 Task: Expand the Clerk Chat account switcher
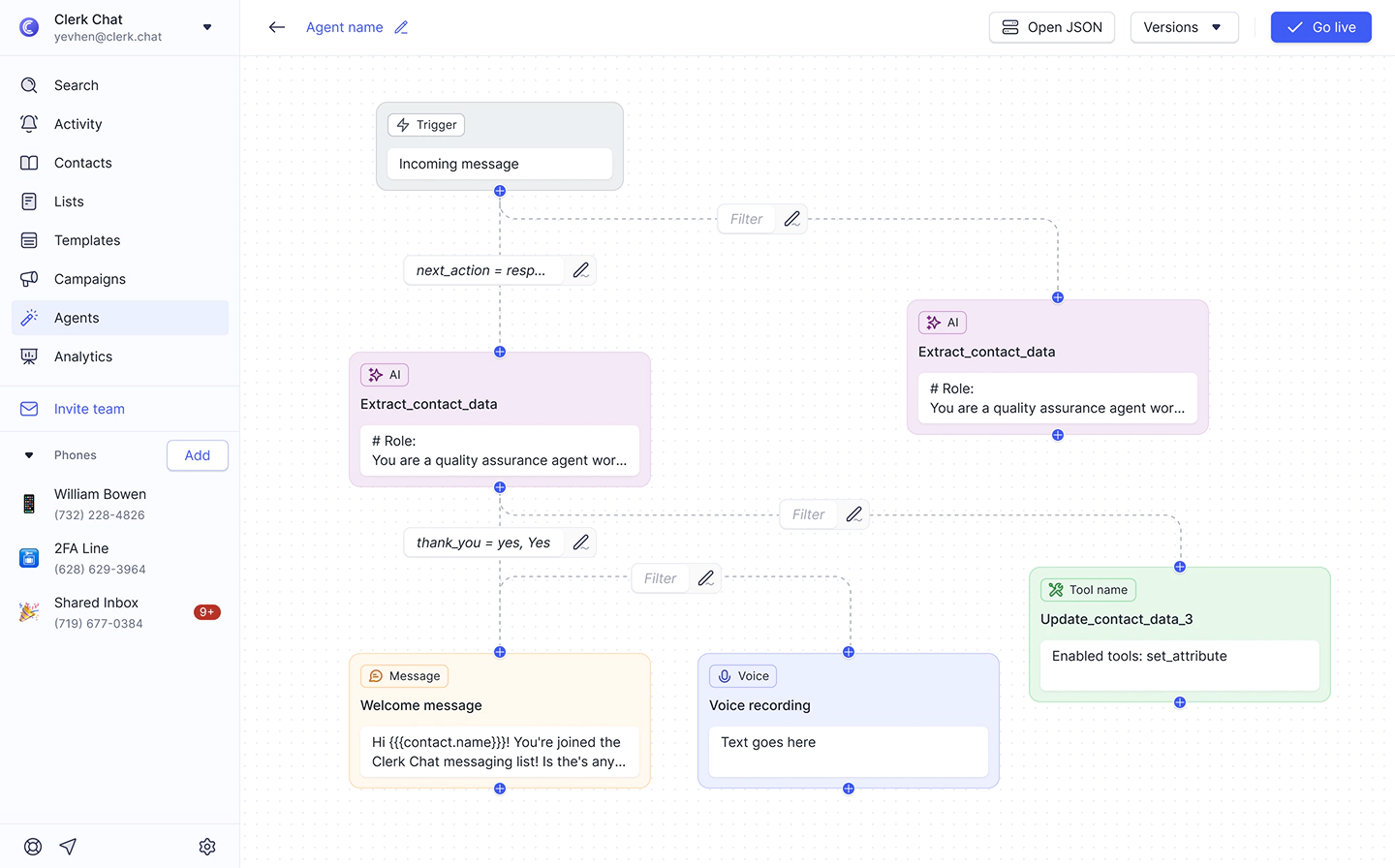[x=207, y=27]
